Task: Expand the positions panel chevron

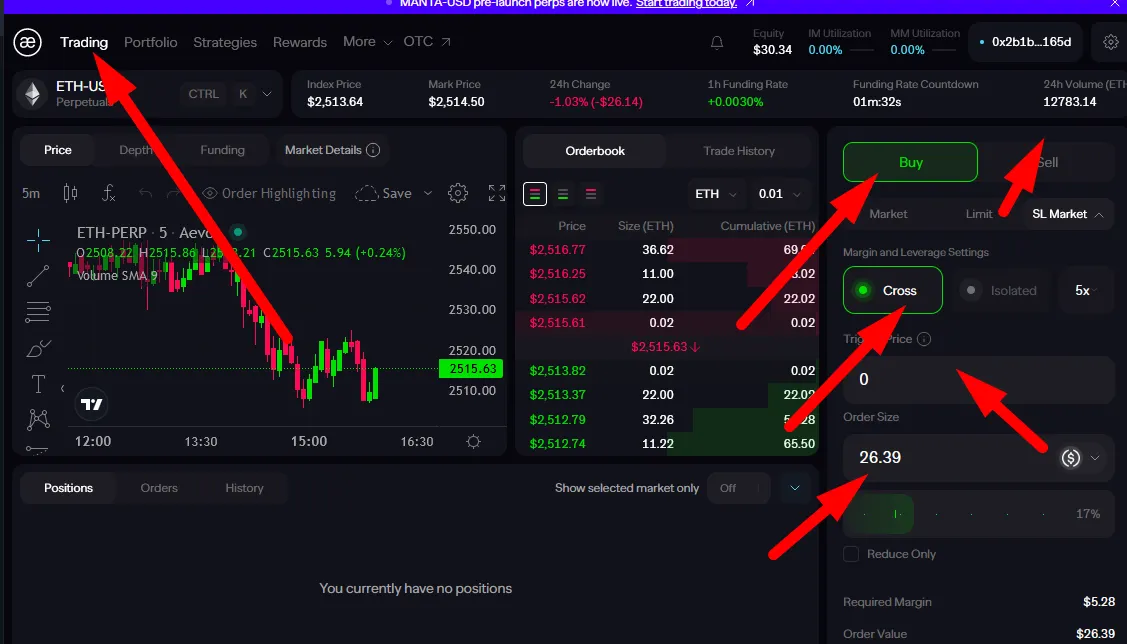Action: pyautogui.click(x=795, y=488)
